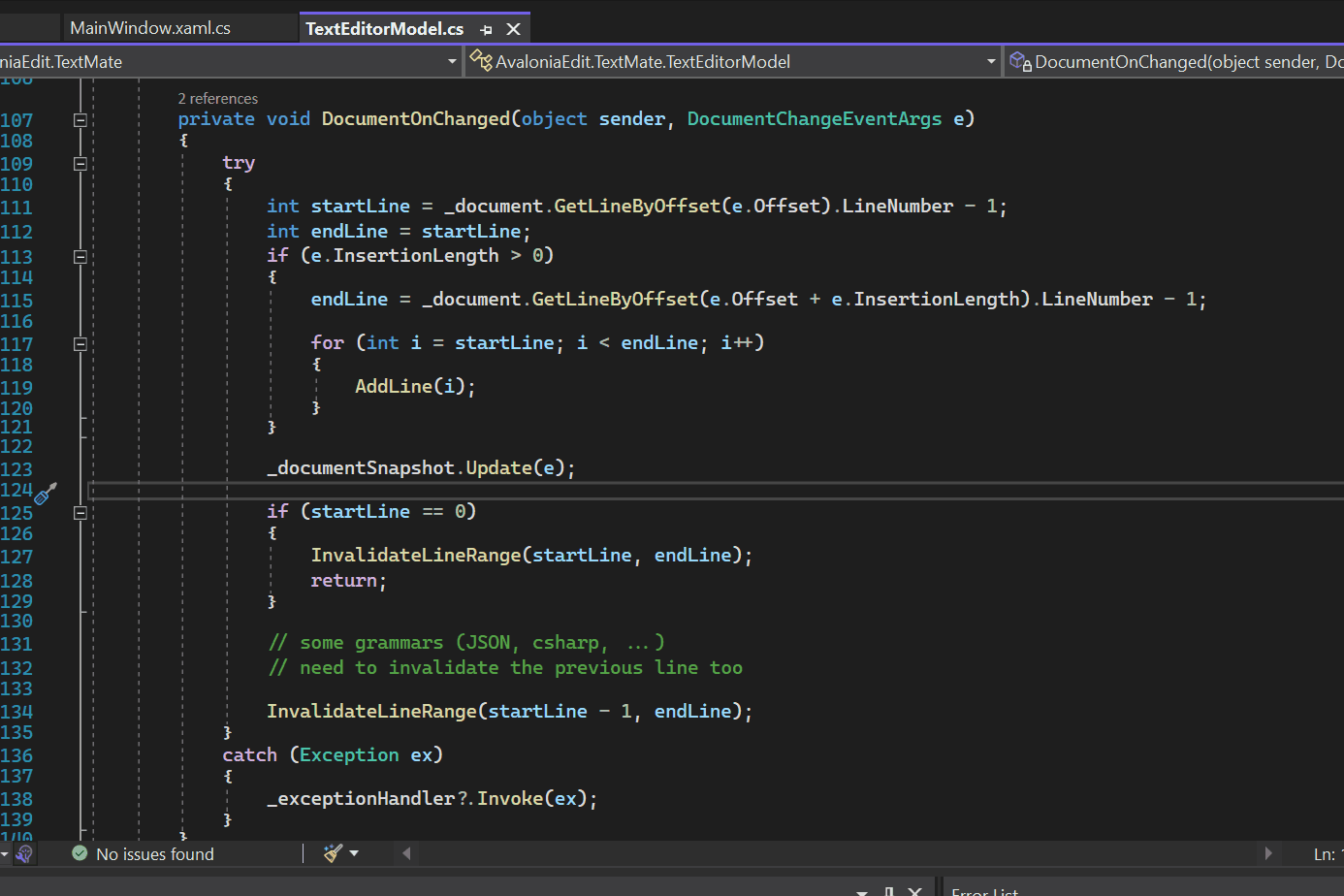This screenshot has width=1344, height=896.
Task: Collapse the DocumentOnChanged method region
Action: [x=80, y=119]
